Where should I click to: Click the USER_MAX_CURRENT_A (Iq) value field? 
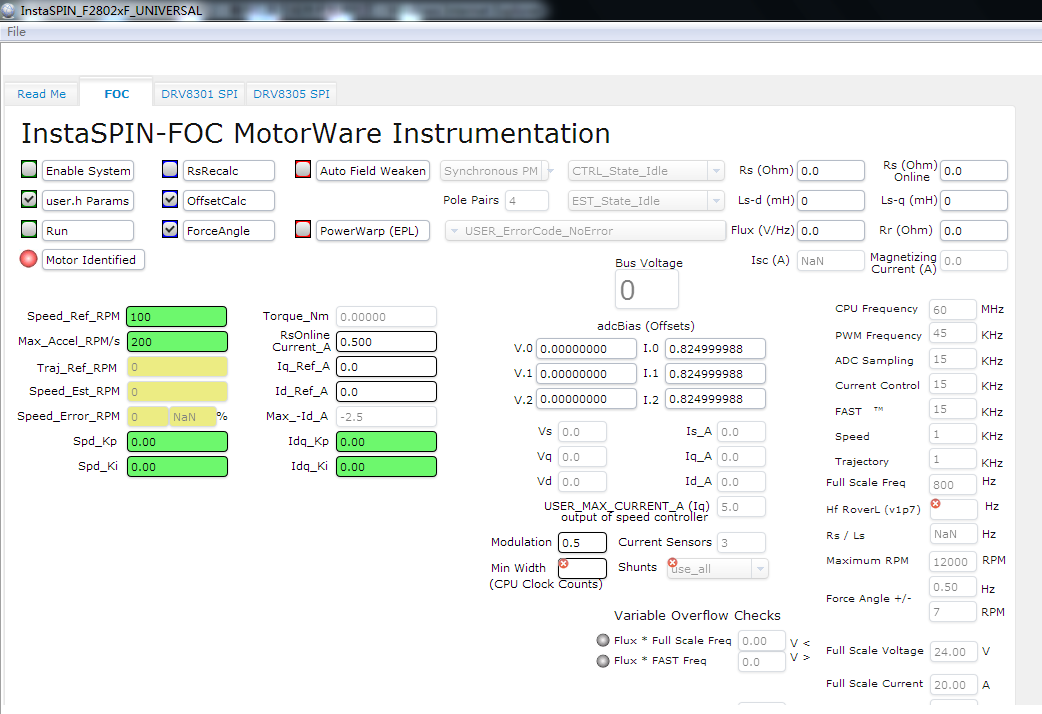tap(741, 507)
